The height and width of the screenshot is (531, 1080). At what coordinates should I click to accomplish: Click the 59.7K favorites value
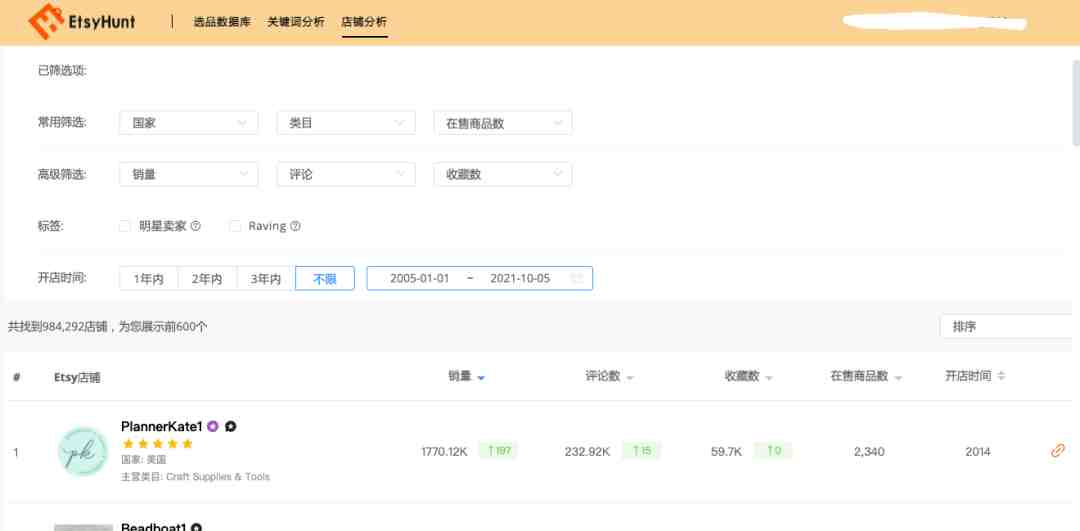[727, 452]
